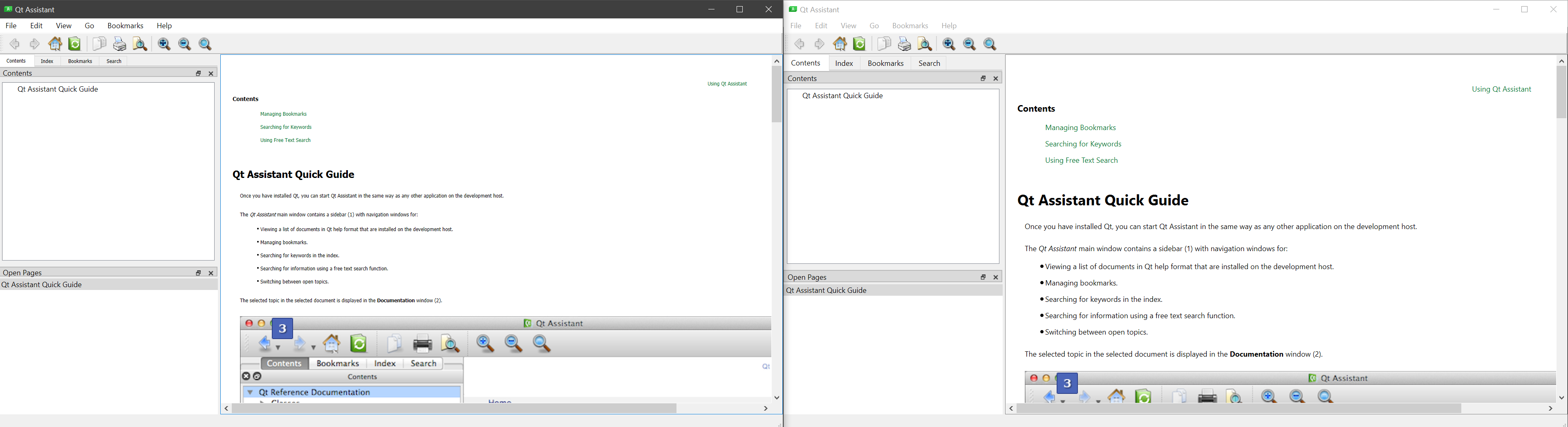Open Find in Text in right window toolbar
Viewport: 1568px width, 427px height.
coord(925,44)
